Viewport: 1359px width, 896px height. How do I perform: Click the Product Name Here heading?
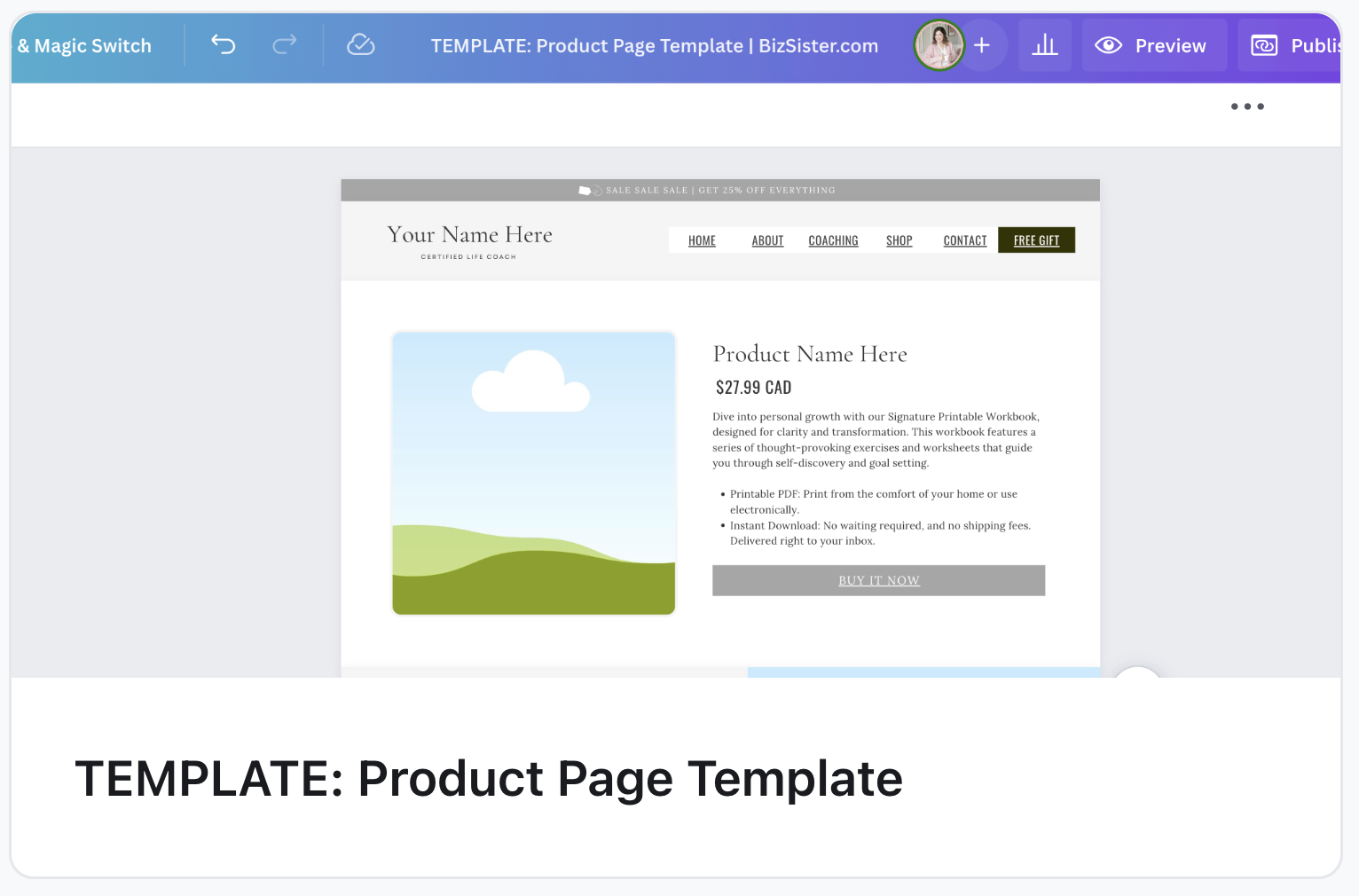coord(810,354)
